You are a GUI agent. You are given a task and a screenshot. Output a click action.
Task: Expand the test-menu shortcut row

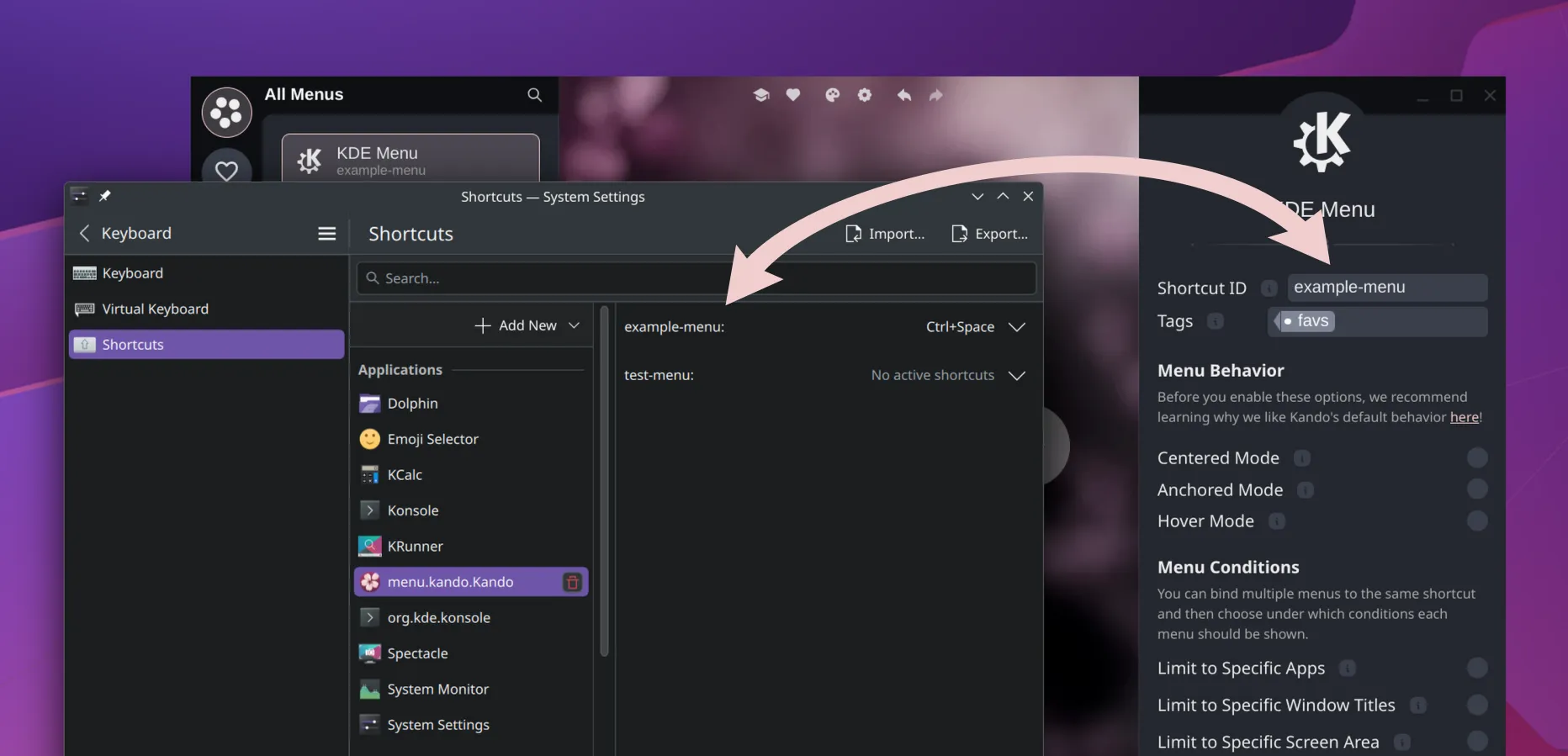(1017, 376)
